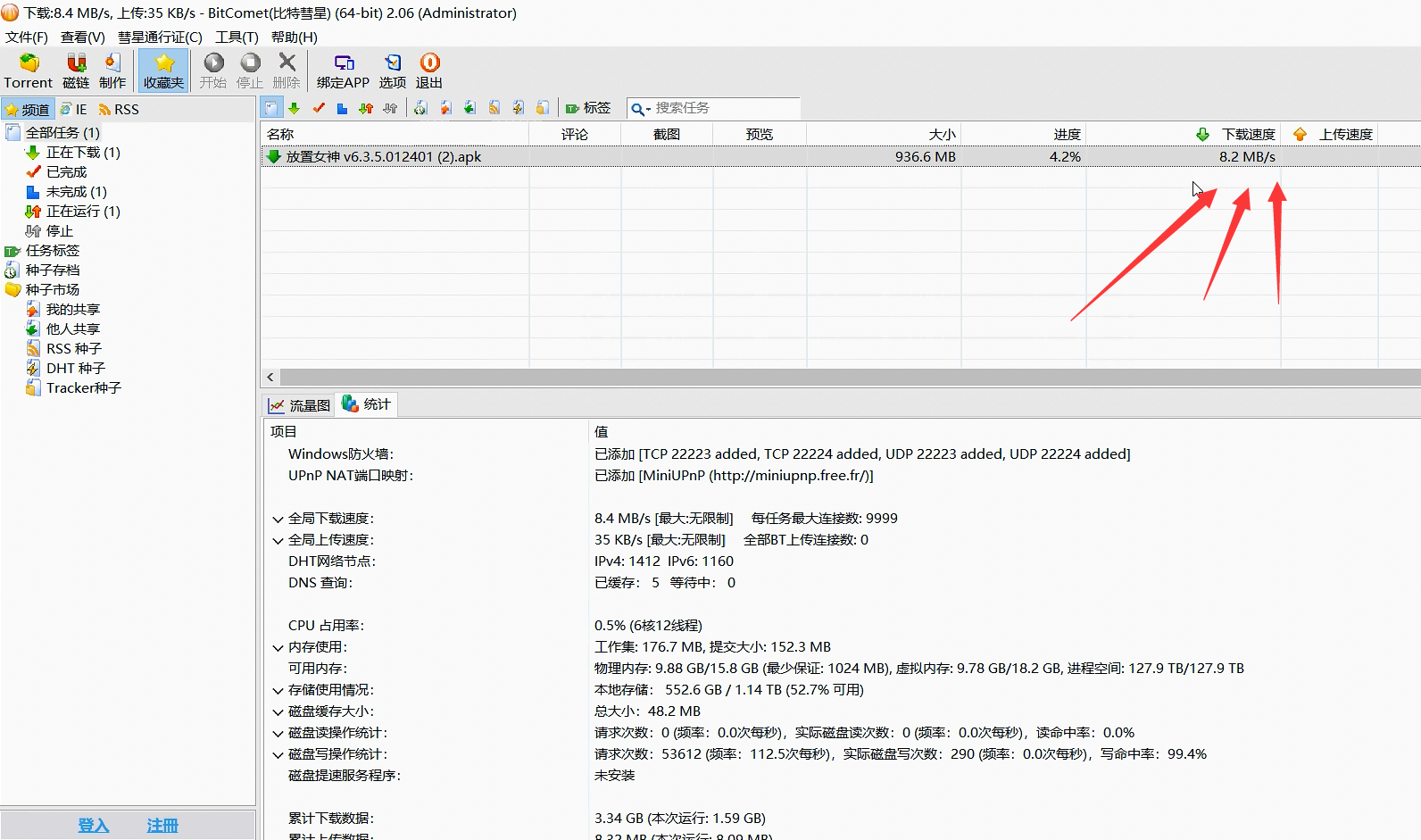Open the 工具(T) menu
The width and height of the screenshot is (1421, 840).
coord(237,37)
